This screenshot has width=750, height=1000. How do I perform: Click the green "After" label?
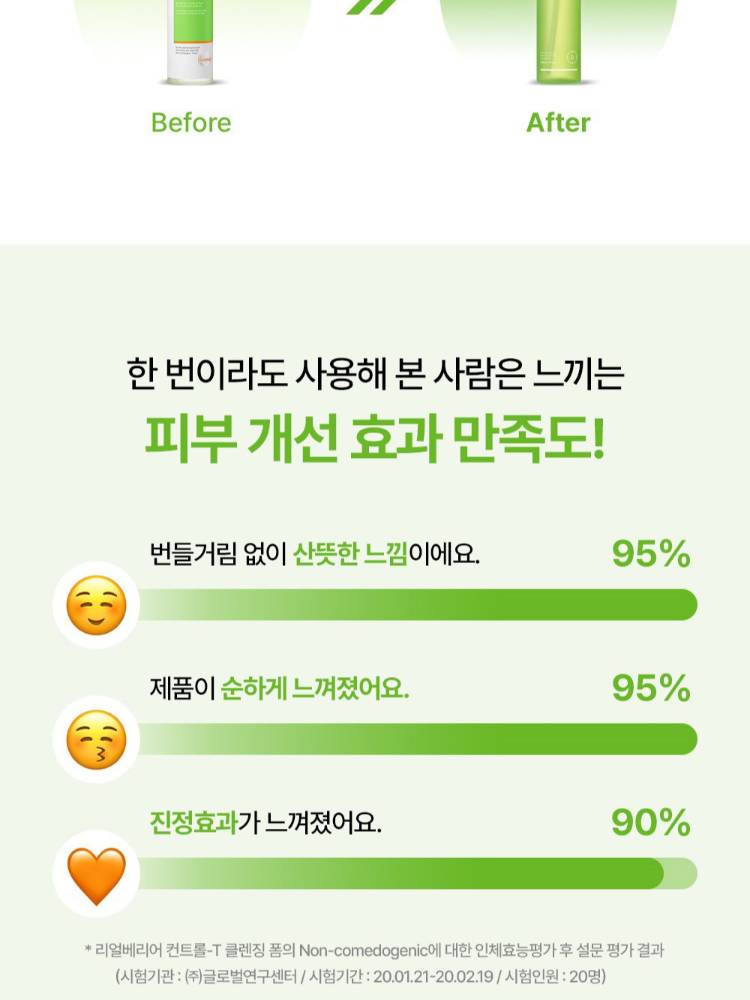(x=558, y=123)
